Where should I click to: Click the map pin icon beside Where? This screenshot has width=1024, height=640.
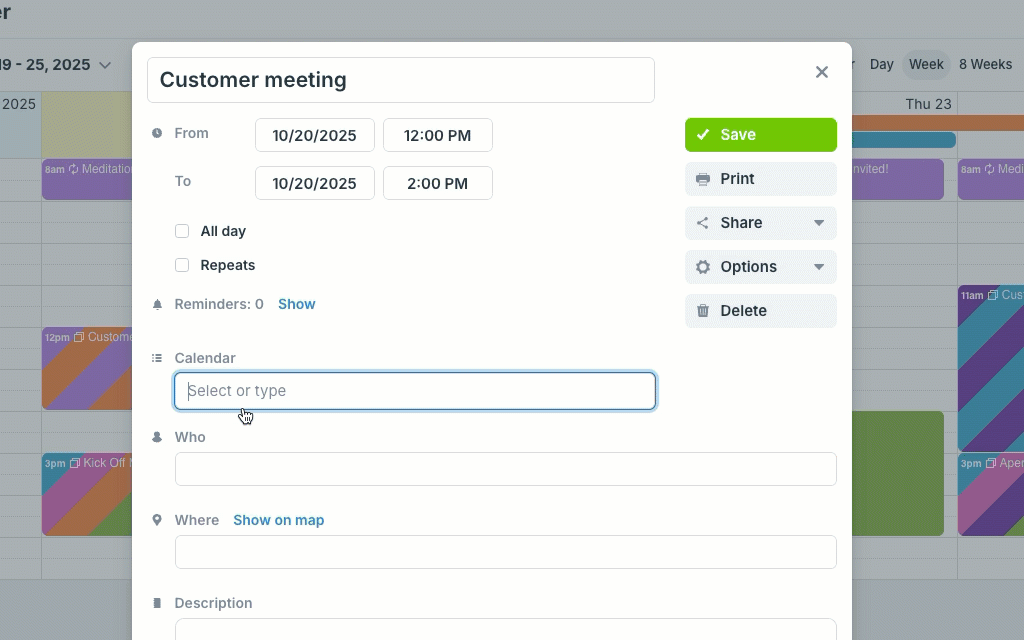(x=157, y=520)
